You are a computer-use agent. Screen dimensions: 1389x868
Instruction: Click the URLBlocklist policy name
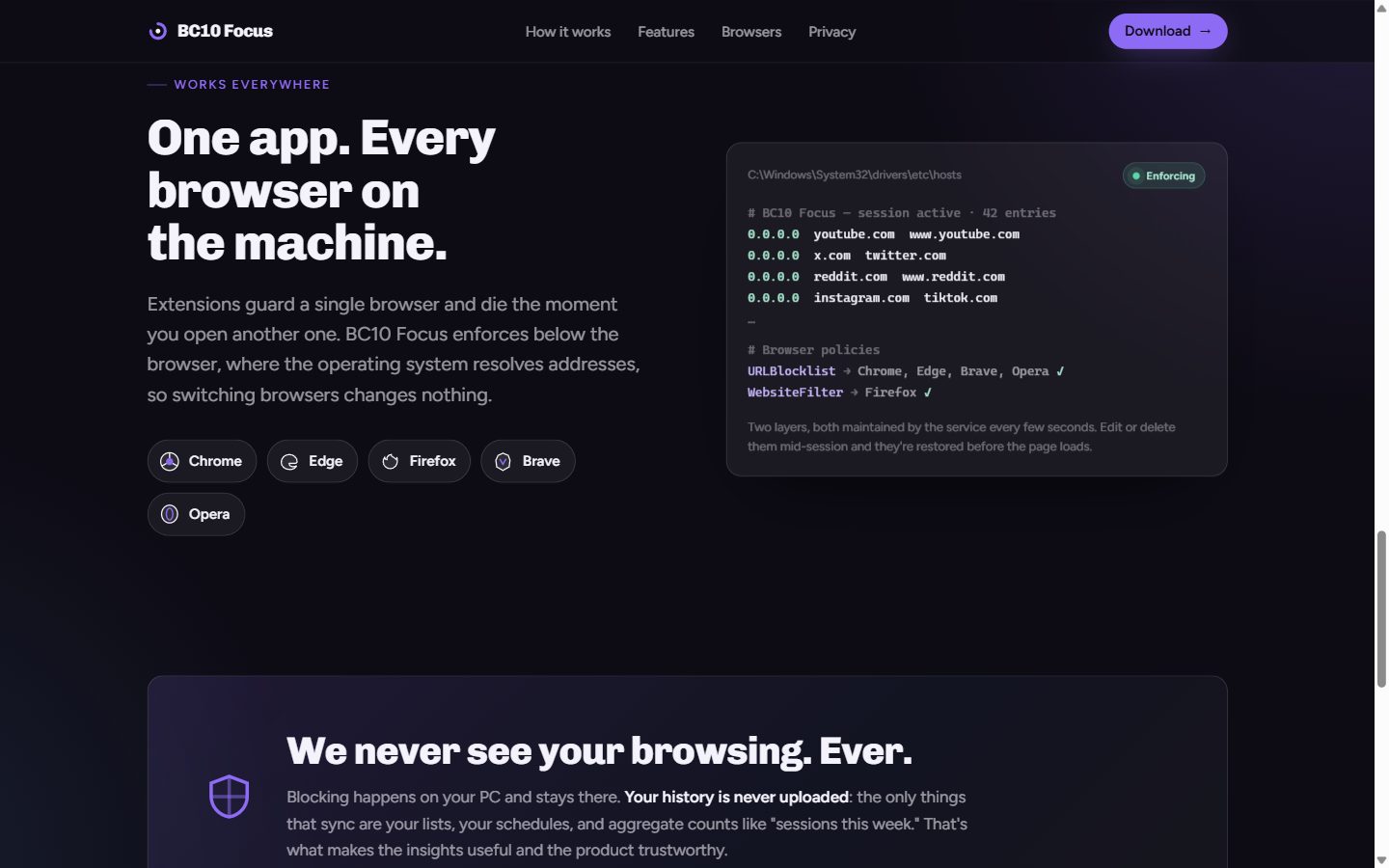click(791, 371)
